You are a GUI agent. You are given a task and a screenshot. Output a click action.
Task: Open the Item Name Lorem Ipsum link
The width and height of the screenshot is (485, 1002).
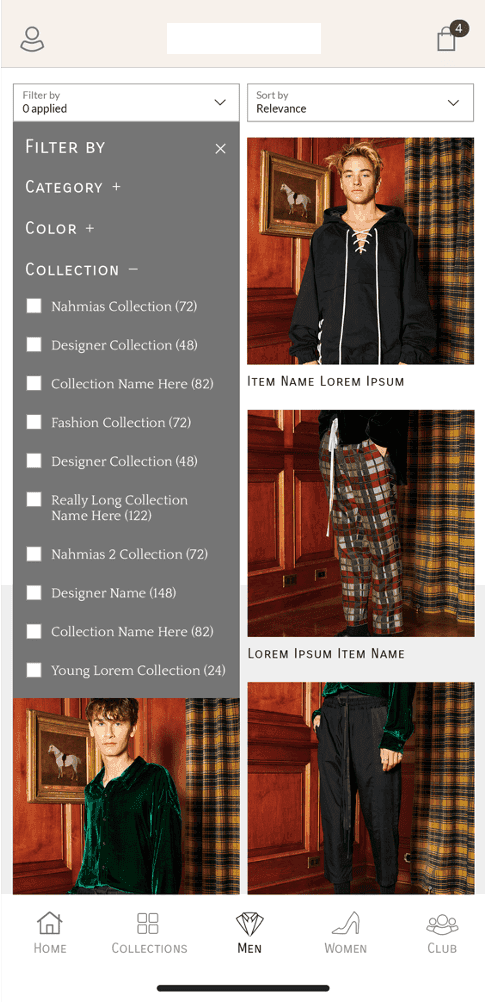click(x=326, y=382)
